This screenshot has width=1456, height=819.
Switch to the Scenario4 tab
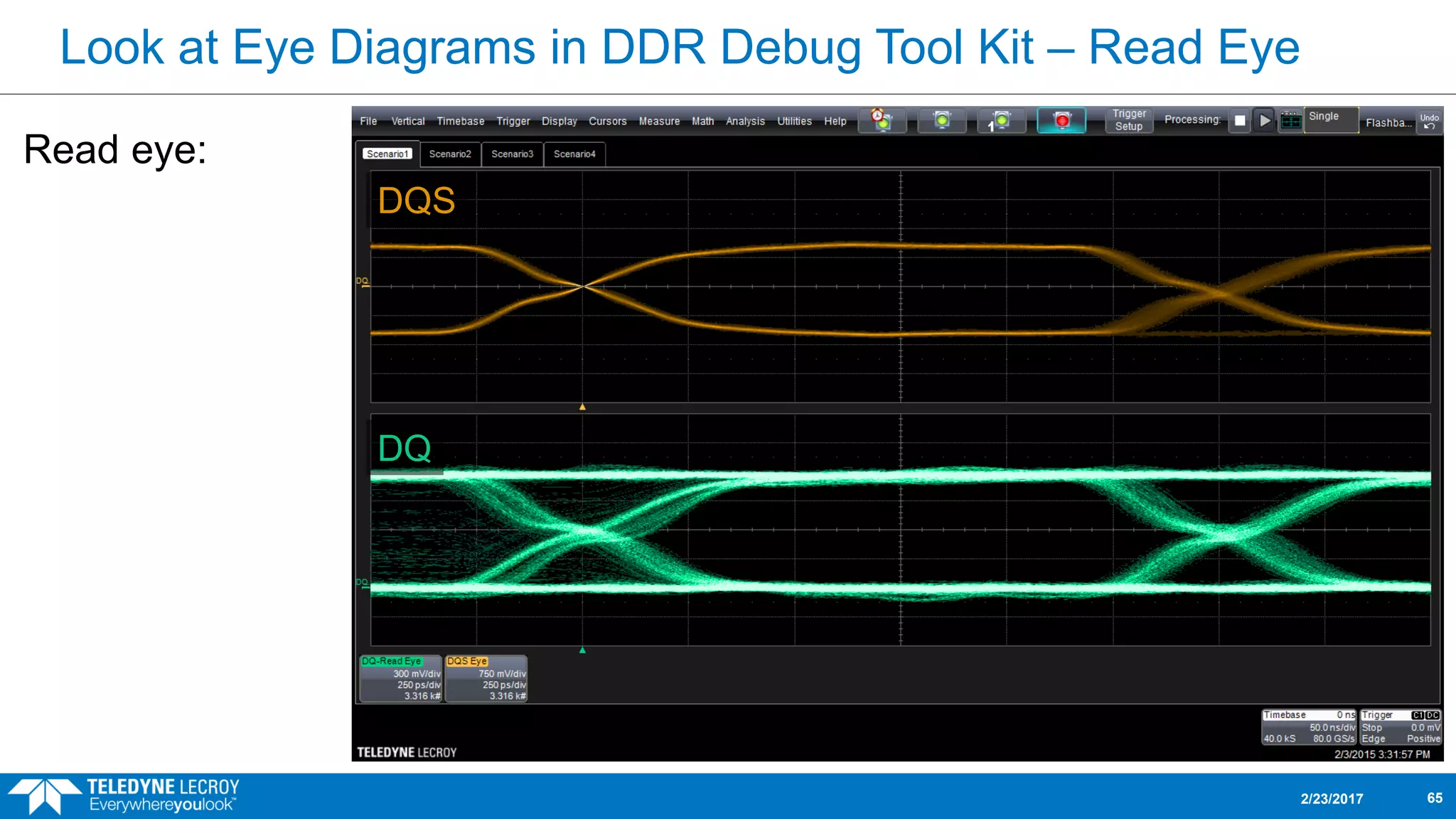[x=574, y=154]
